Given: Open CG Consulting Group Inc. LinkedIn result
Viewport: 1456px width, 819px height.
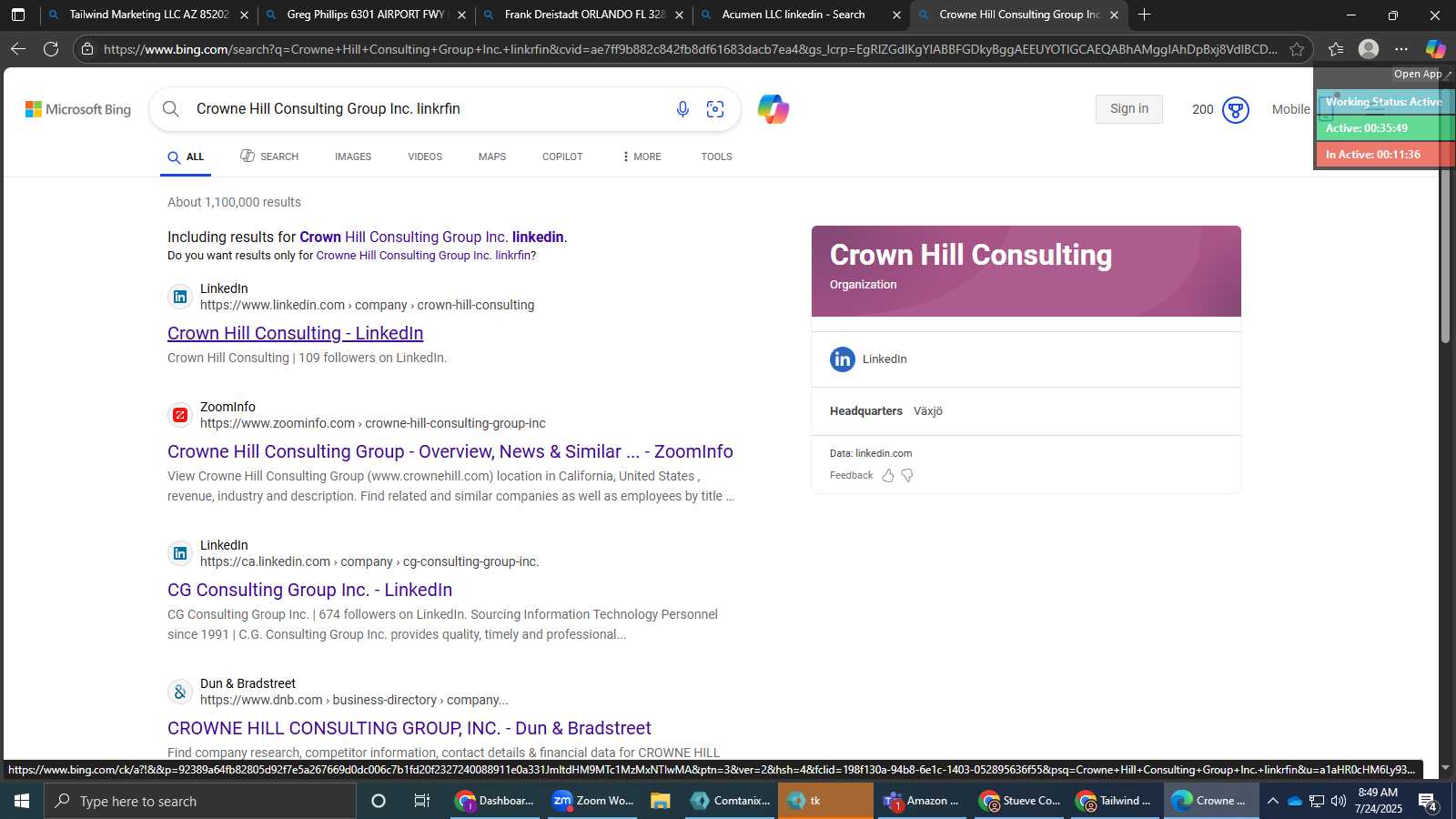Looking at the screenshot, I should pyautogui.click(x=309, y=590).
